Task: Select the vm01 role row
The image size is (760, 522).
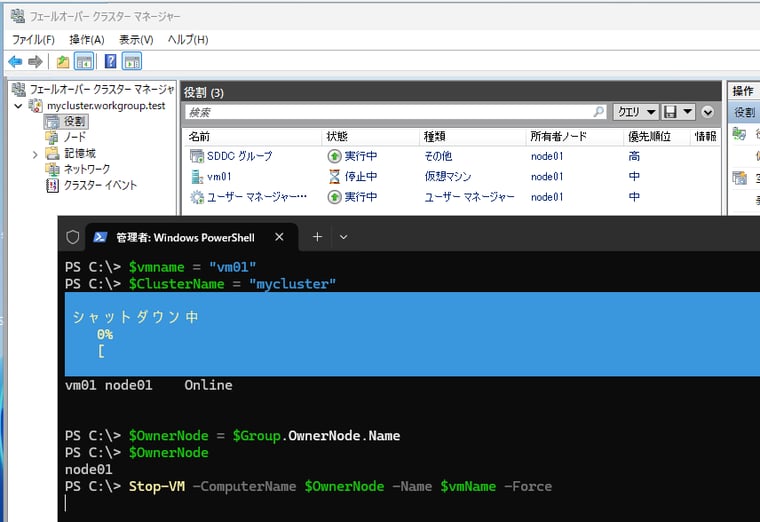Action: click(x=451, y=176)
